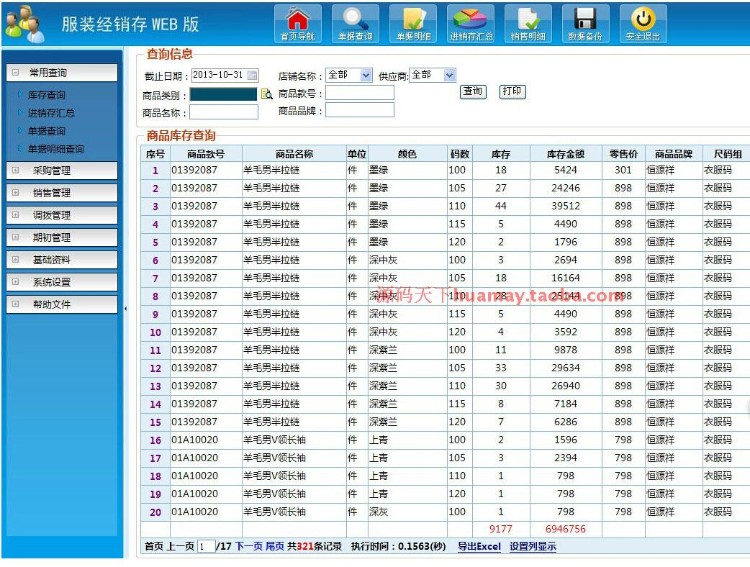Click the 商品品牌 input field

360,111
